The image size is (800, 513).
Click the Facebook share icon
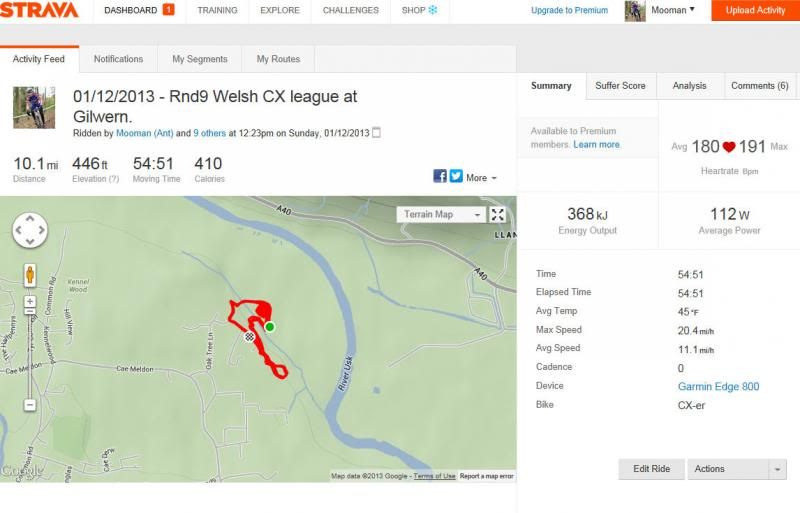440,176
